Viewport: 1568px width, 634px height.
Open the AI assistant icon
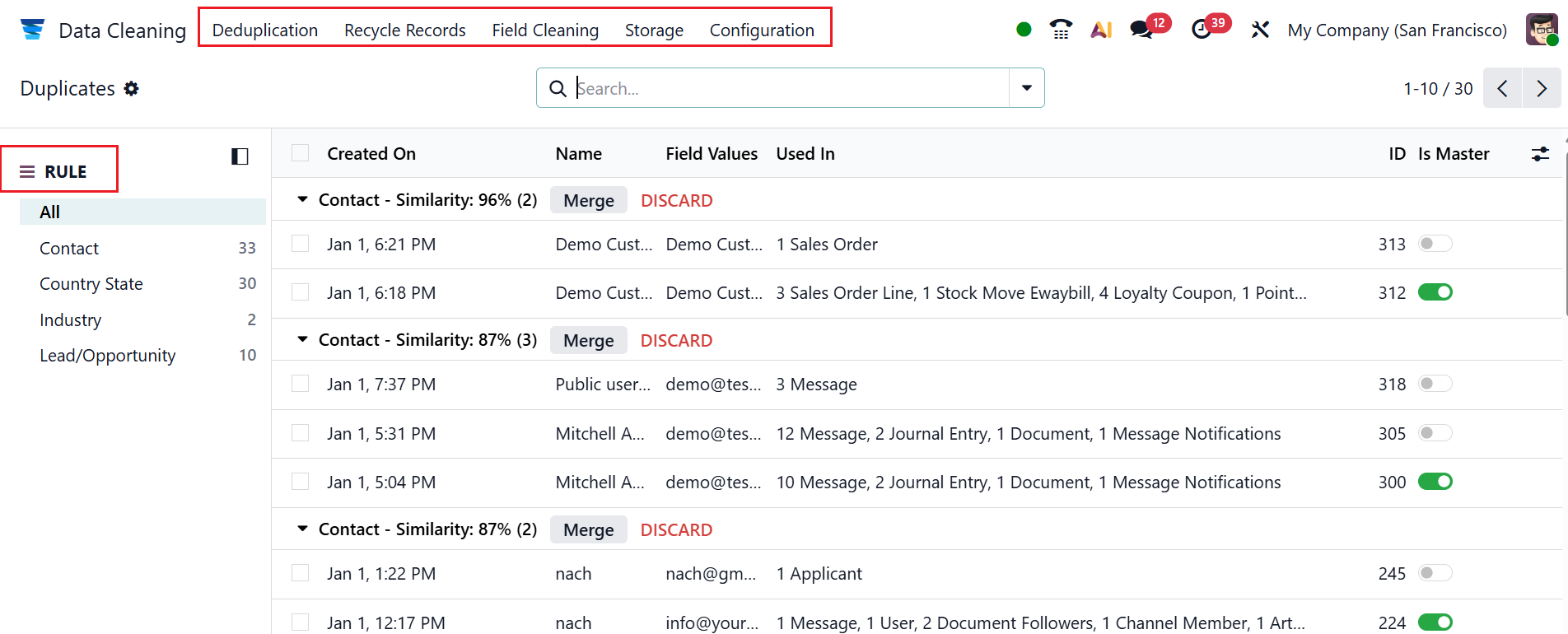coord(1101,30)
